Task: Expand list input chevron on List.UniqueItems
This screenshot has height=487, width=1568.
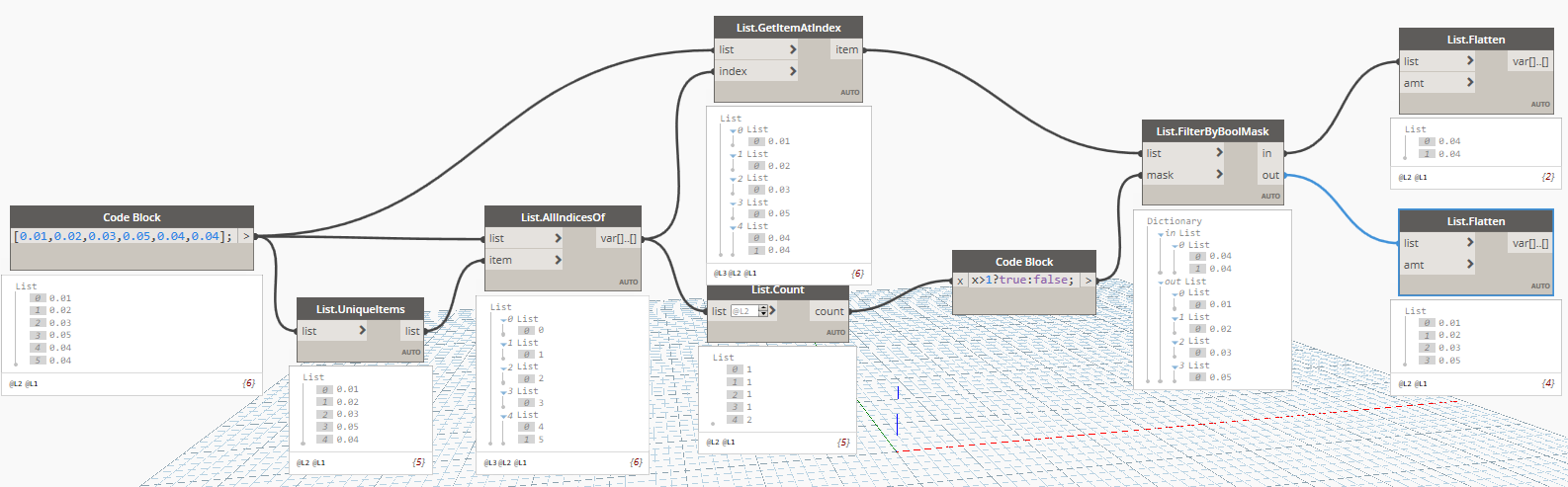Action: 362,331
